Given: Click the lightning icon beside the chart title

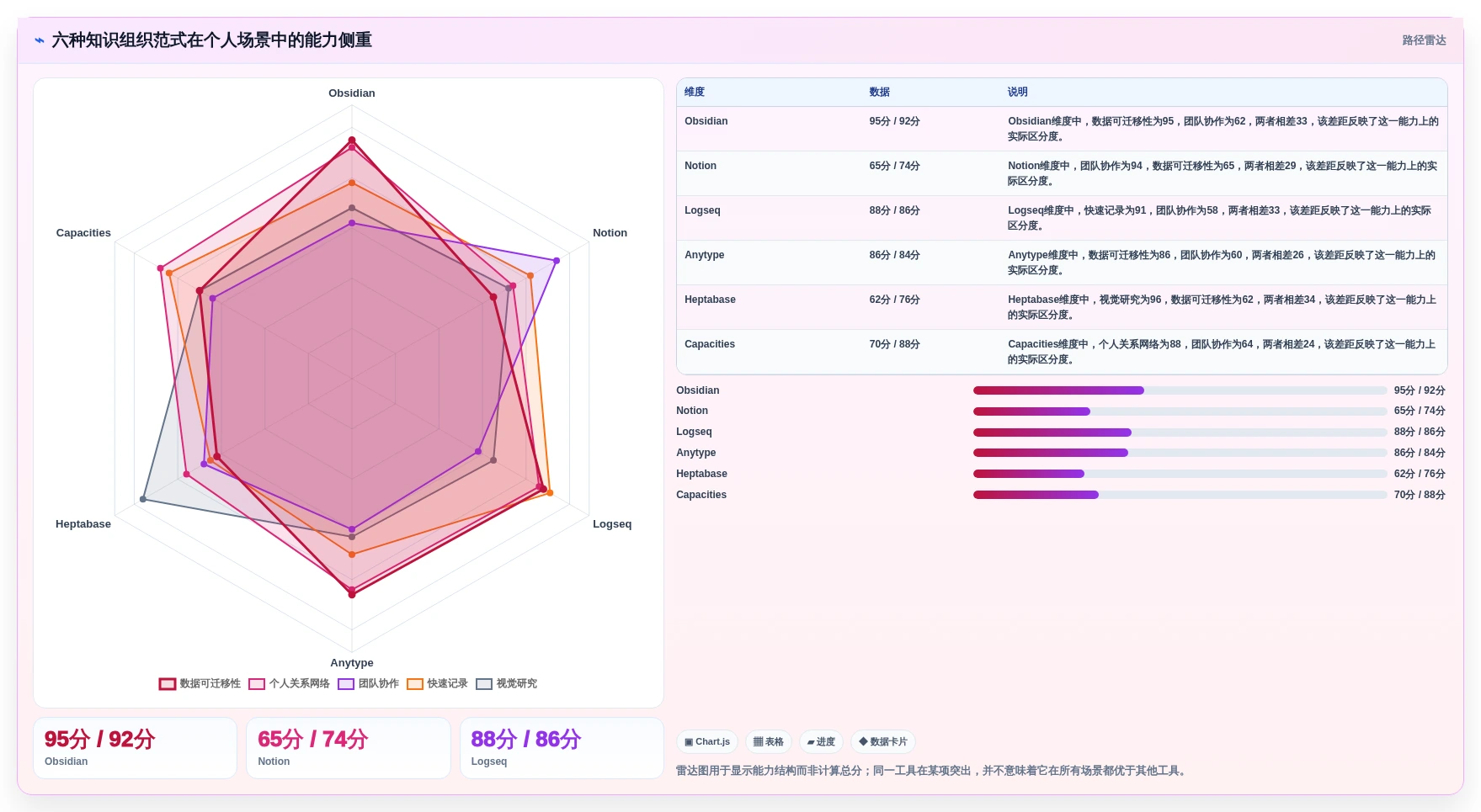Looking at the screenshot, I should [x=39, y=40].
